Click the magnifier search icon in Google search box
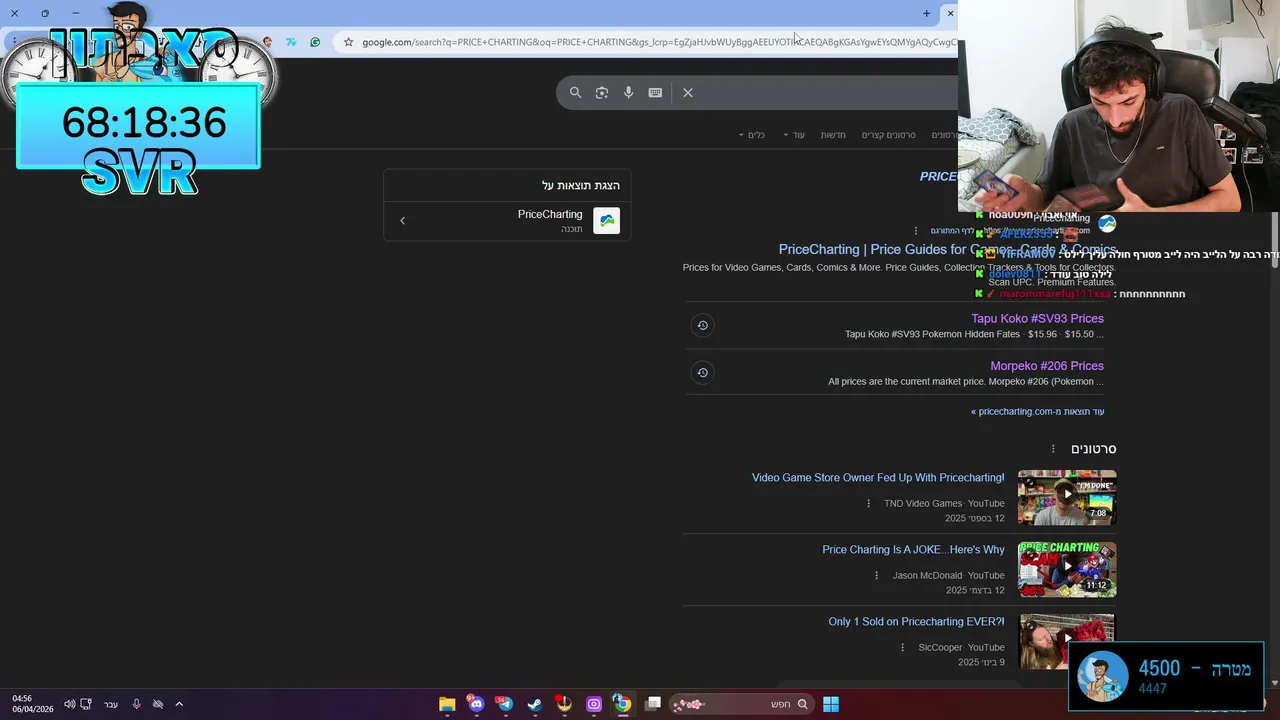Screen dimensions: 1280x720 click(575, 92)
